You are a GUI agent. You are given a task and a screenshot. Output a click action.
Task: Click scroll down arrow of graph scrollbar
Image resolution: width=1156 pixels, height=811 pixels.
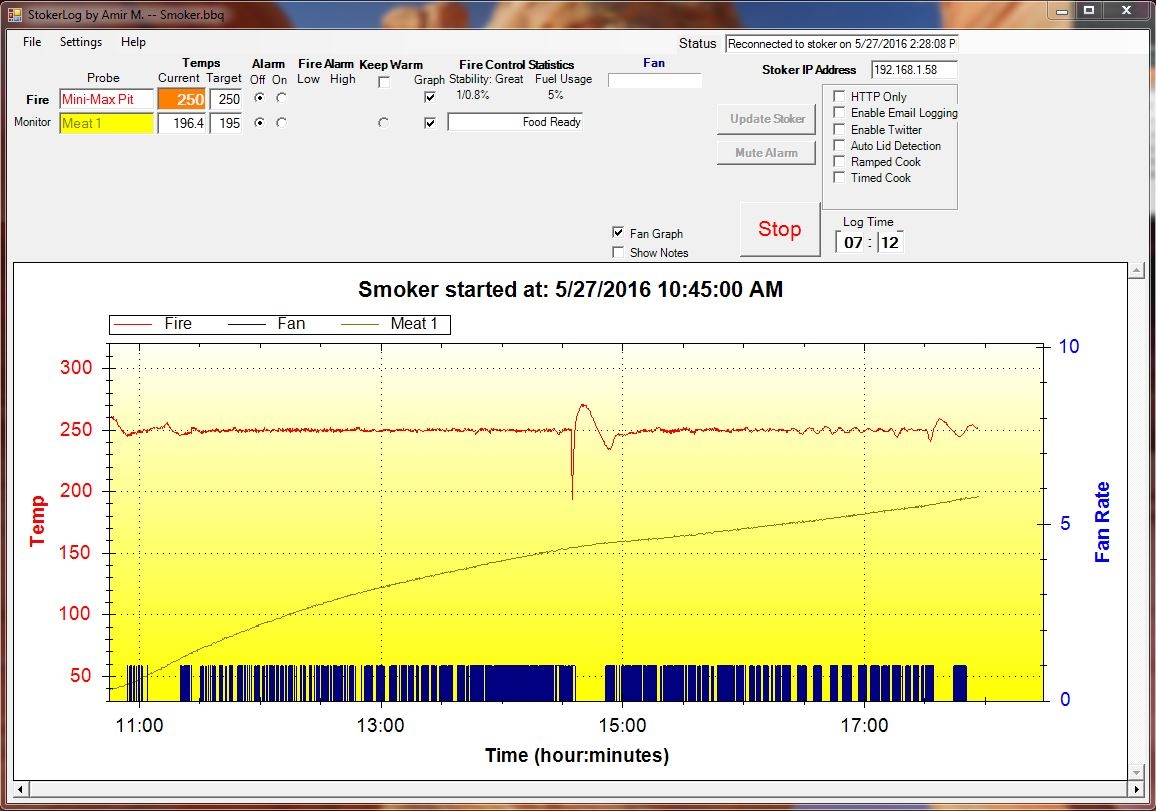tap(1136, 772)
